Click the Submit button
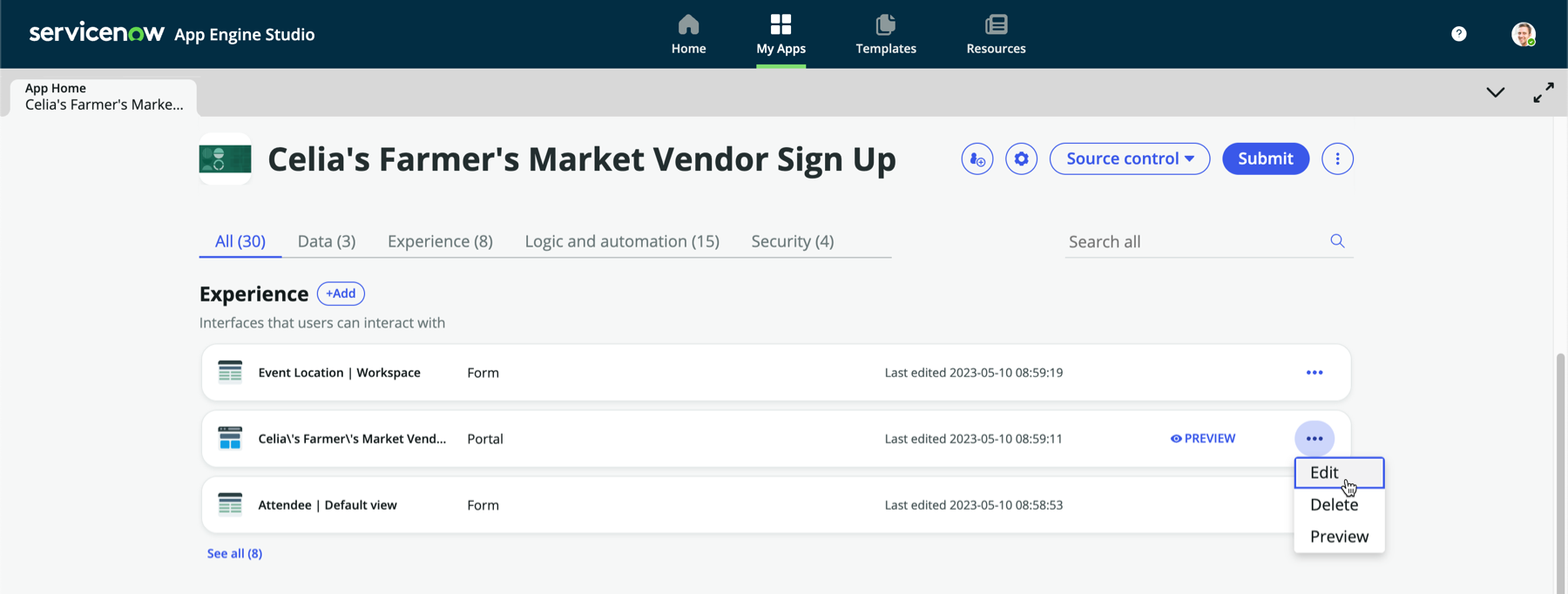The image size is (1568, 594). pyautogui.click(x=1265, y=159)
